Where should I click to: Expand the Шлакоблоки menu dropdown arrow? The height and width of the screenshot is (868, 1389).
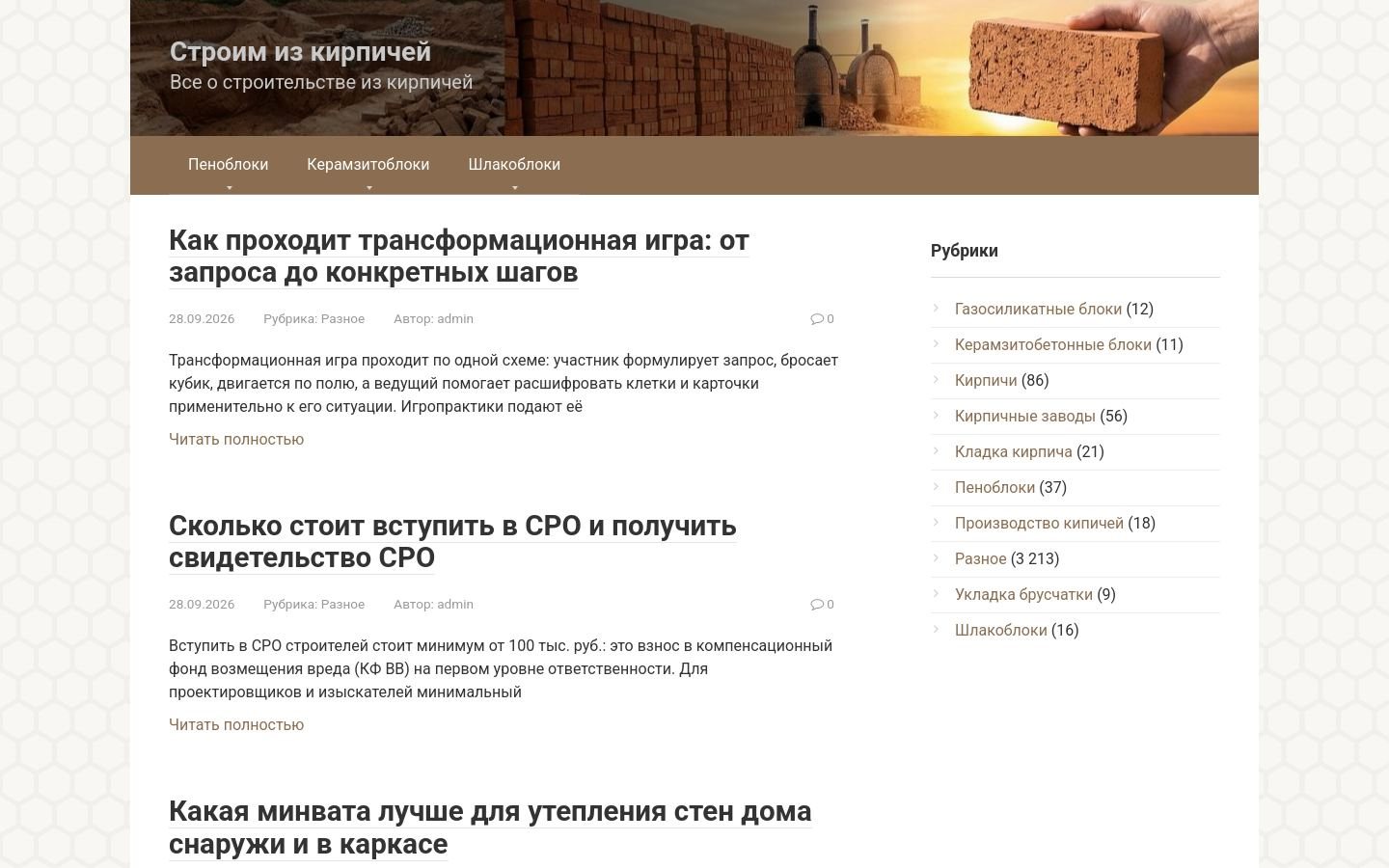pyautogui.click(x=514, y=188)
